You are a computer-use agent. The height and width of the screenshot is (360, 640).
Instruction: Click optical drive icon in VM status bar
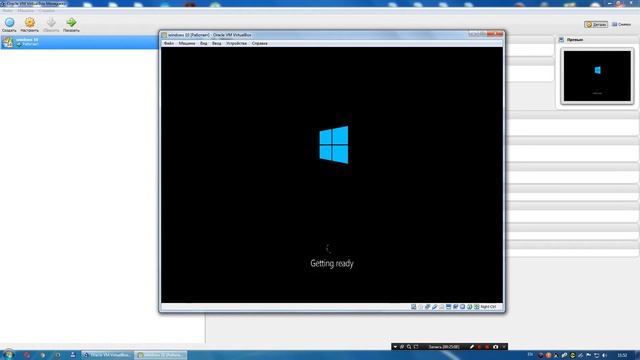click(x=420, y=307)
